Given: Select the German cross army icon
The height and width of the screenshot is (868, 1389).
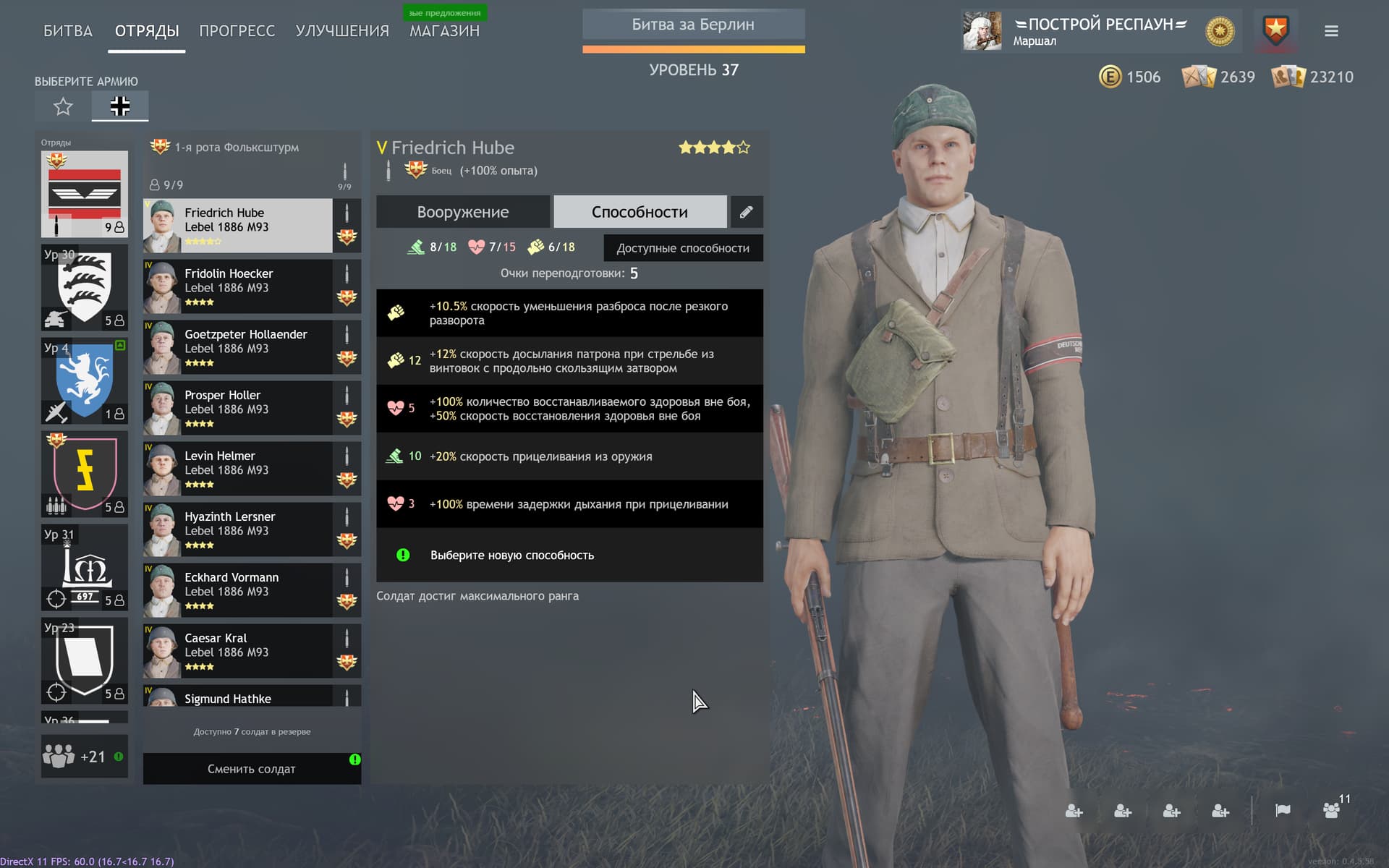Looking at the screenshot, I should (x=120, y=106).
